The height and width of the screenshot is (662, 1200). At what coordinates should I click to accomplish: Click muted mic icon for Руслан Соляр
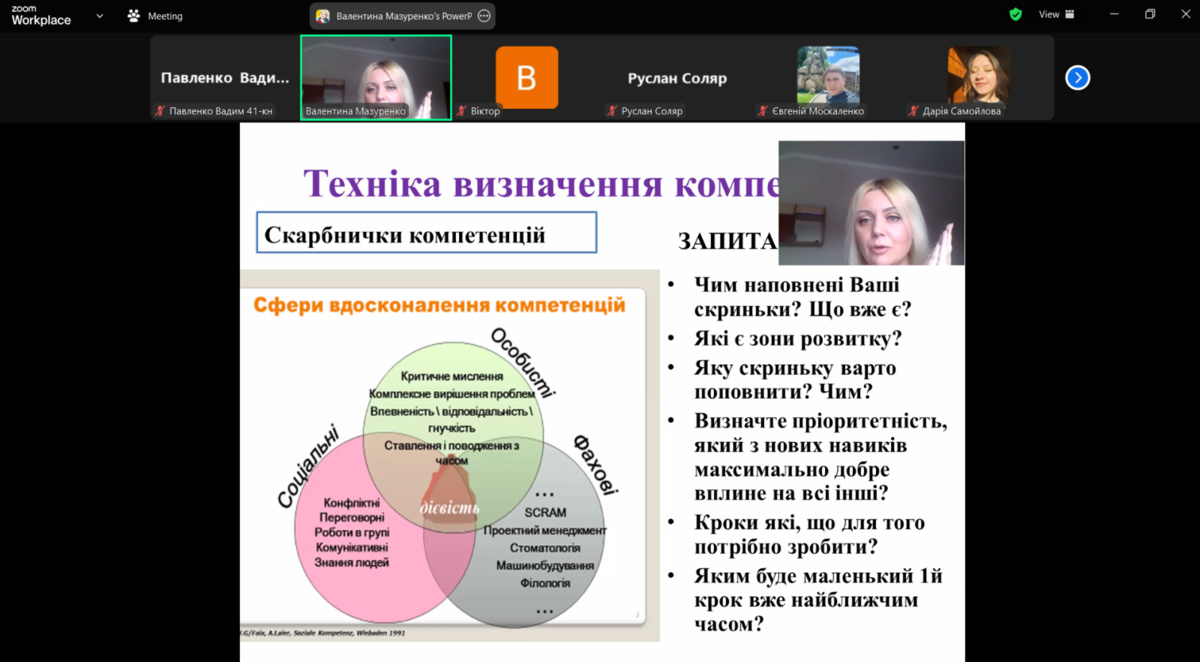pyautogui.click(x=612, y=111)
